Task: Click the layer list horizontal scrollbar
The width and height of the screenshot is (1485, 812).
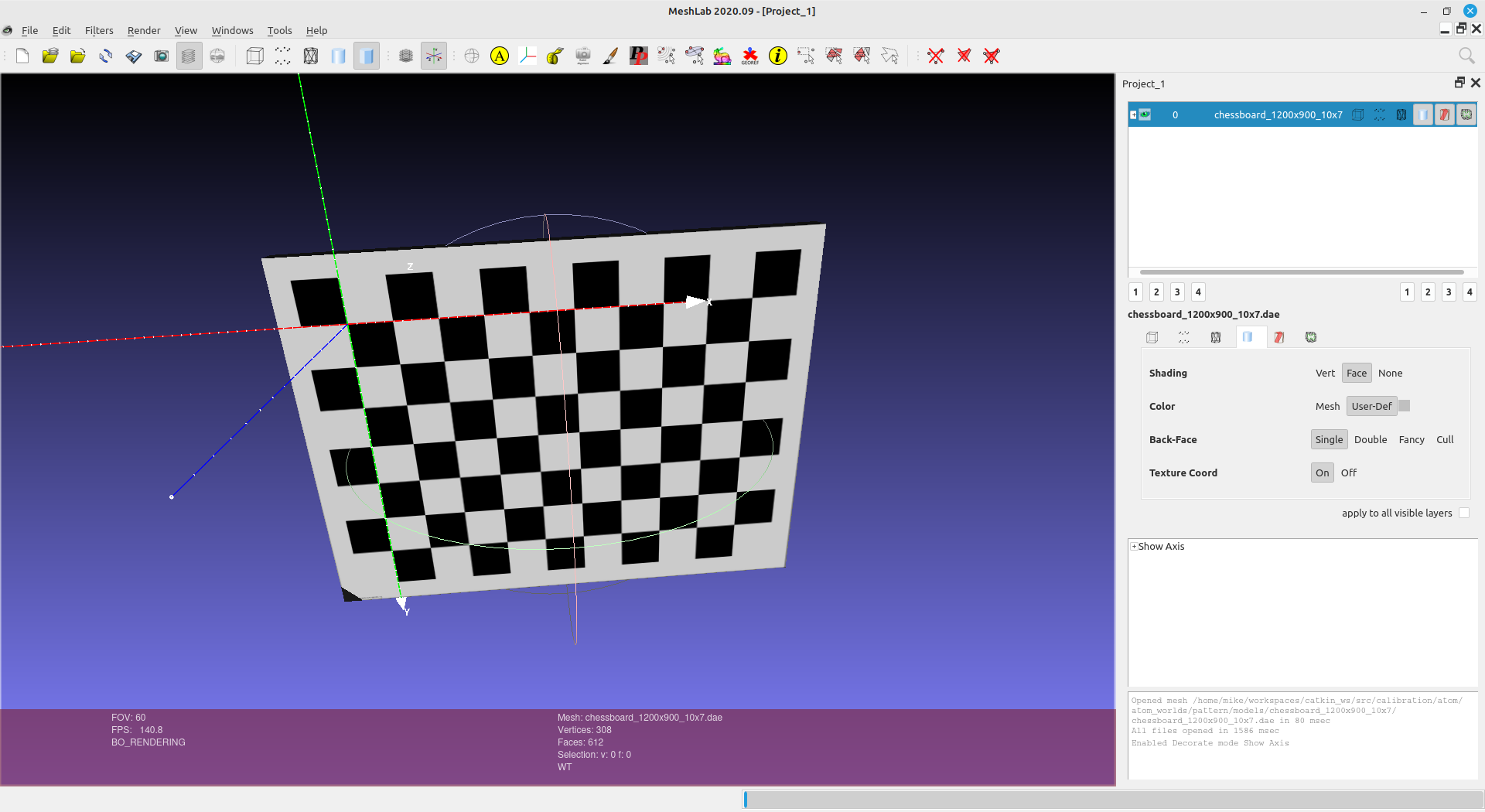Action: 1301,272
